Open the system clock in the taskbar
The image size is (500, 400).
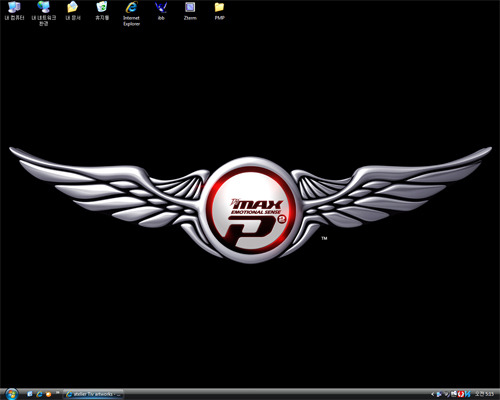pos(484,394)
